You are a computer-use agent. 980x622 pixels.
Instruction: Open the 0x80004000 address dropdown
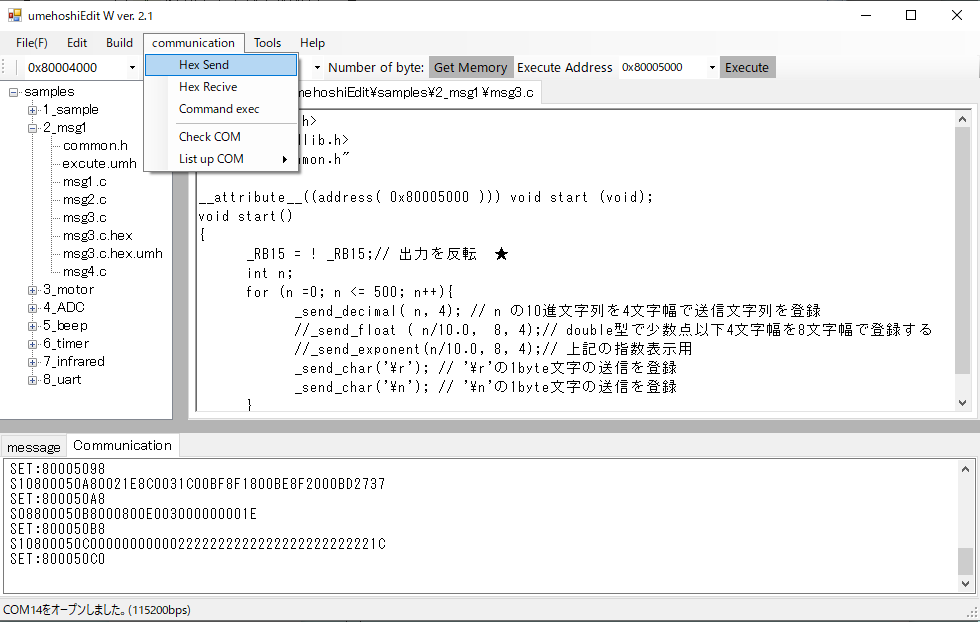(x=132, y=68)
